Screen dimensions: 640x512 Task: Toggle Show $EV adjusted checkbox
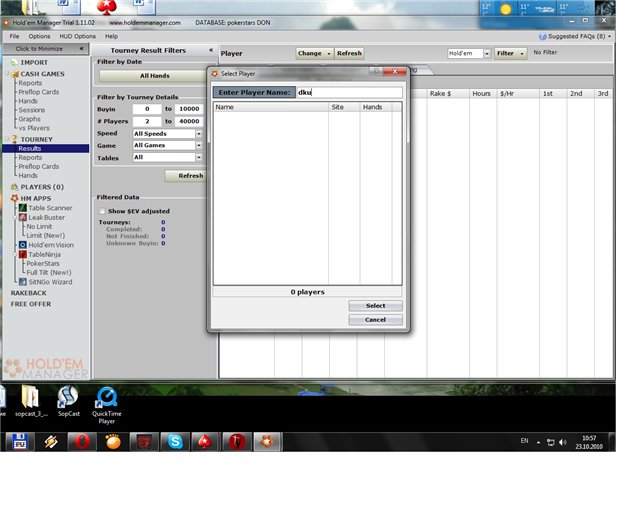[x=102, y=211]
